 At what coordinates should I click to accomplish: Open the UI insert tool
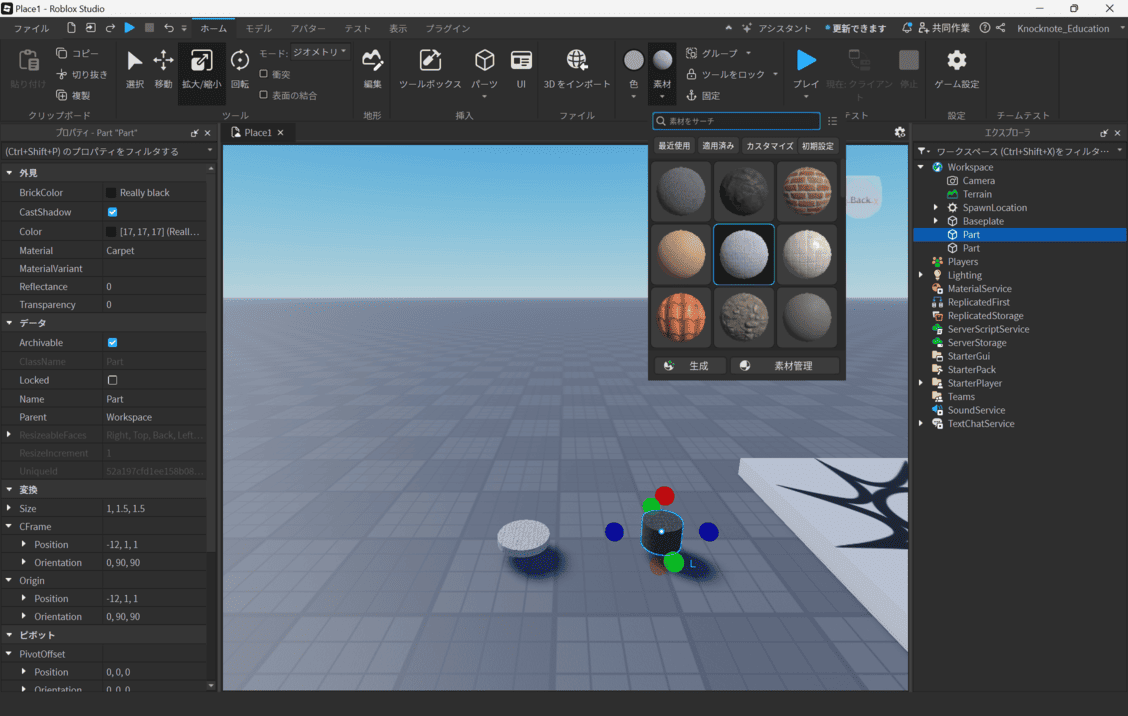(521, 70)
